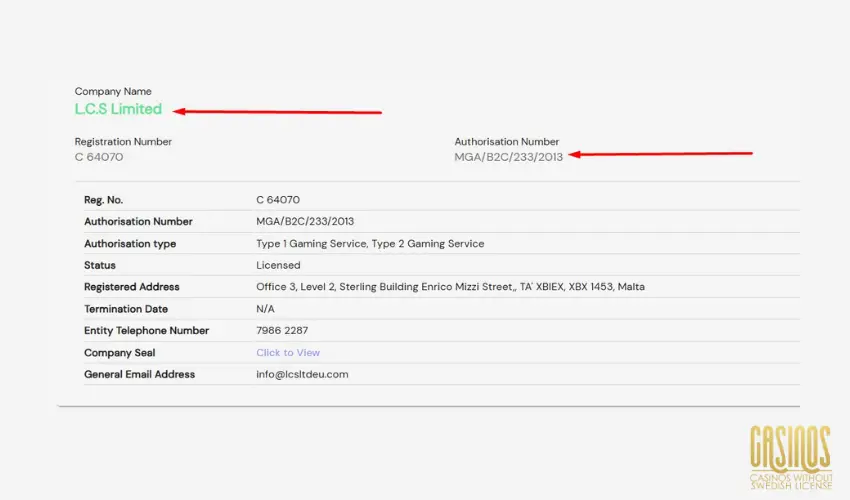Open the 'Click to View' company seal link
850x500 pixels.
pos(288,352)
